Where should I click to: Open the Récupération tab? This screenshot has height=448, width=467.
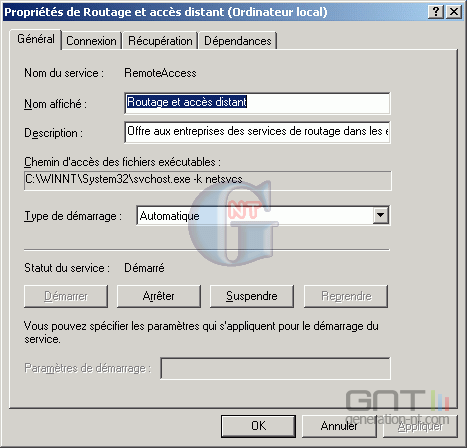coord(160,41)
